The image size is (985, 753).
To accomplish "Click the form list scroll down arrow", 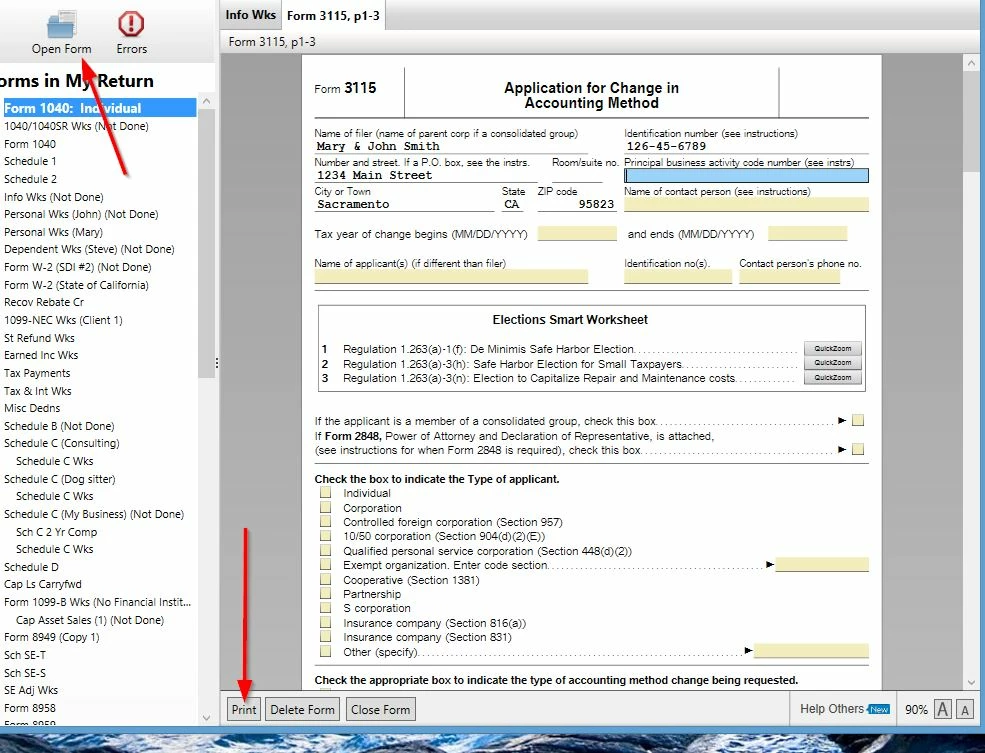I will pyautogui.click(x=206, y=718).
